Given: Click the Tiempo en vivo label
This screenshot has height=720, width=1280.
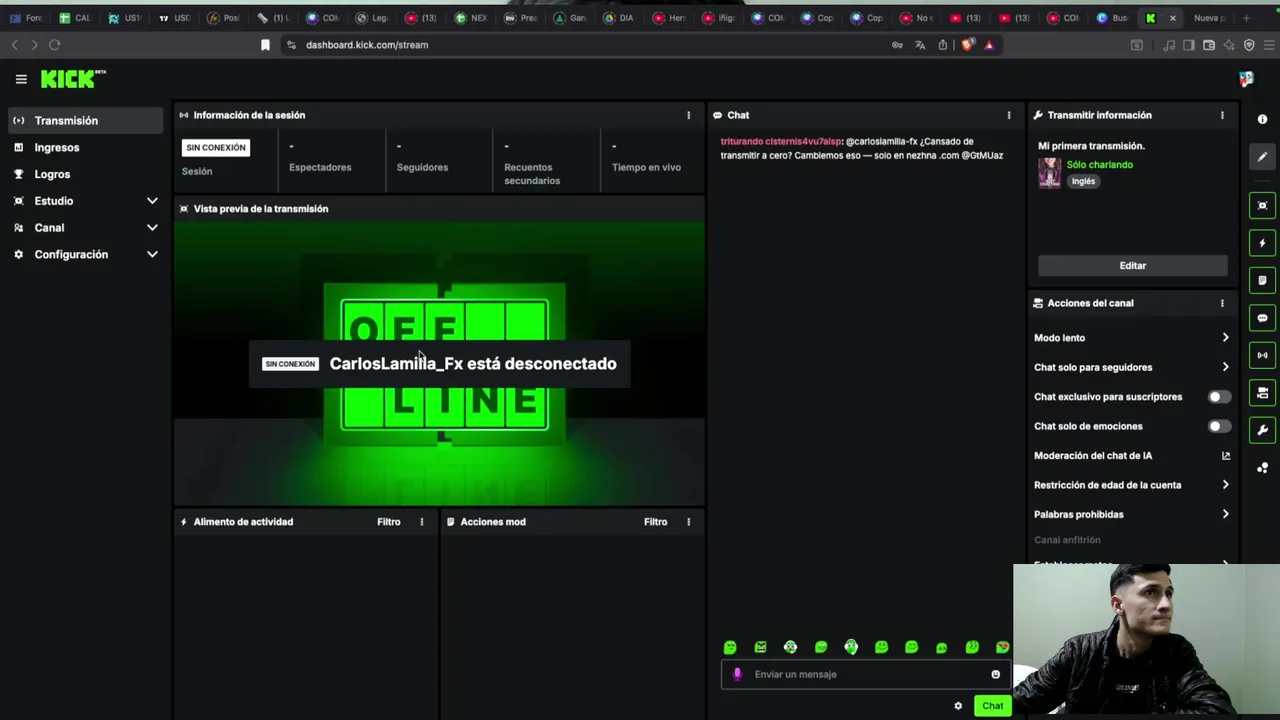Looking at the screenshot, I should 646,168.
